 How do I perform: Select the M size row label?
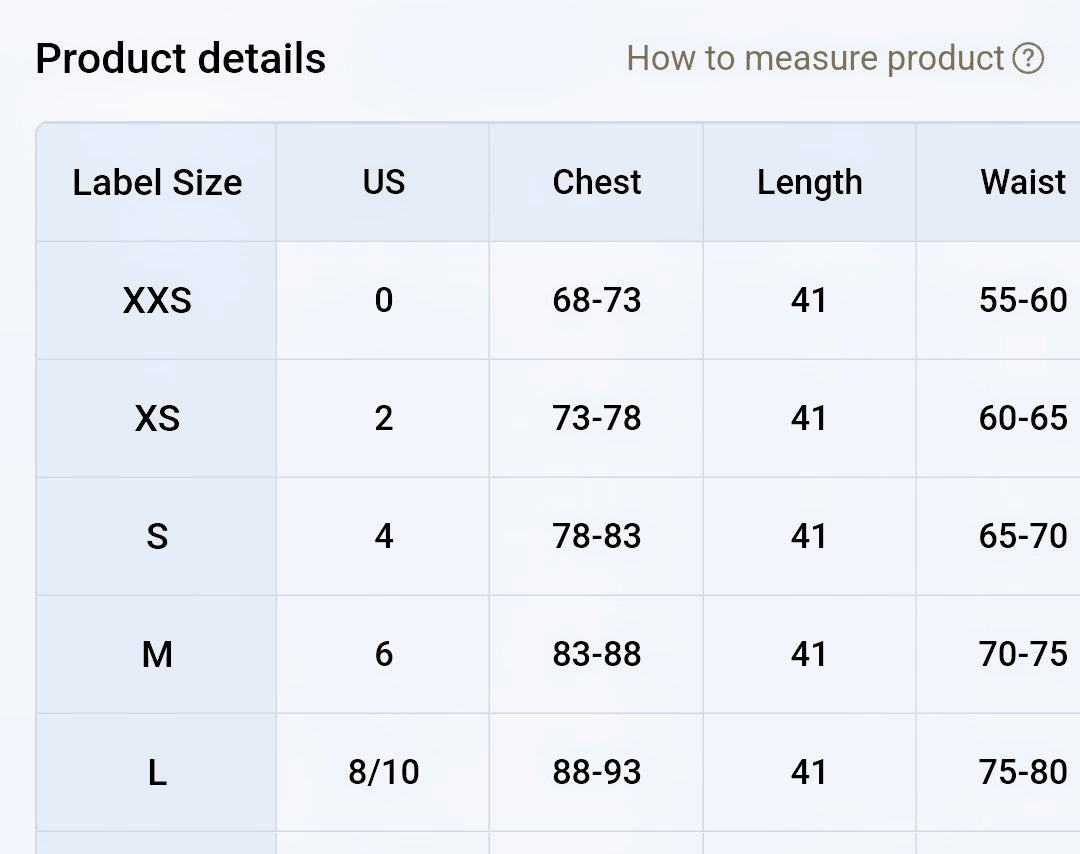[x=157, y=654]
